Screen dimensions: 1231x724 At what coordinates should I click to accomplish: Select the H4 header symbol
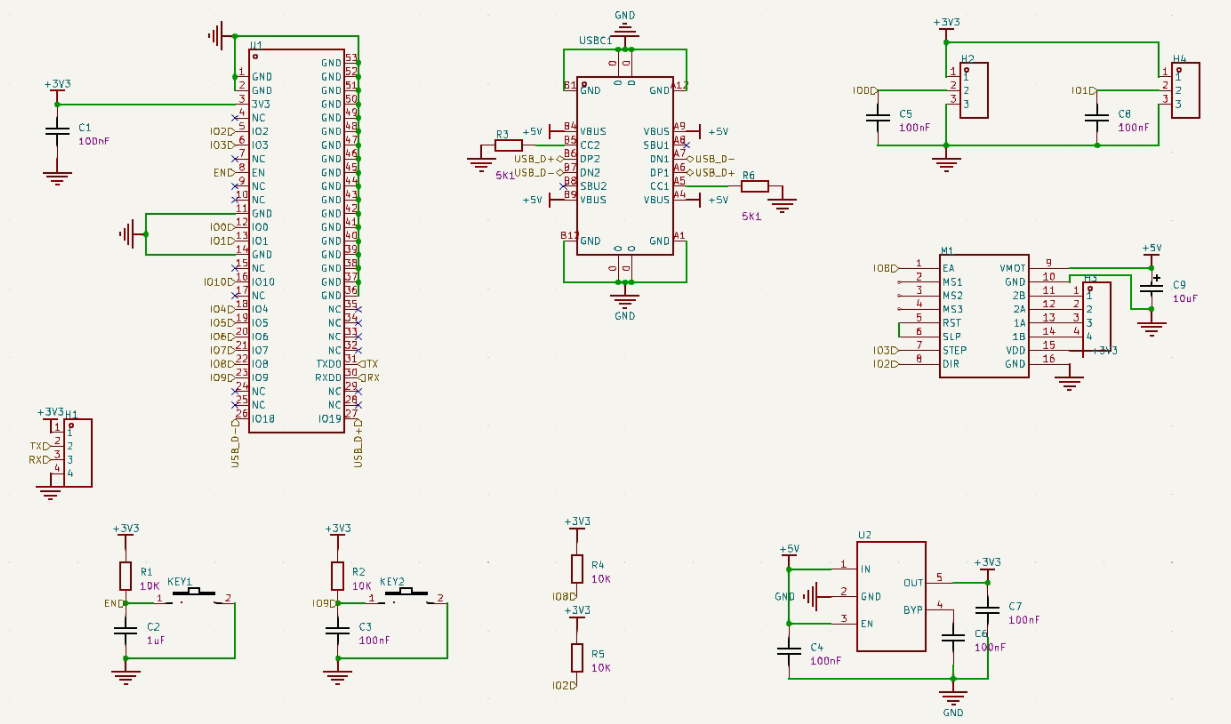coord(1186,90)
